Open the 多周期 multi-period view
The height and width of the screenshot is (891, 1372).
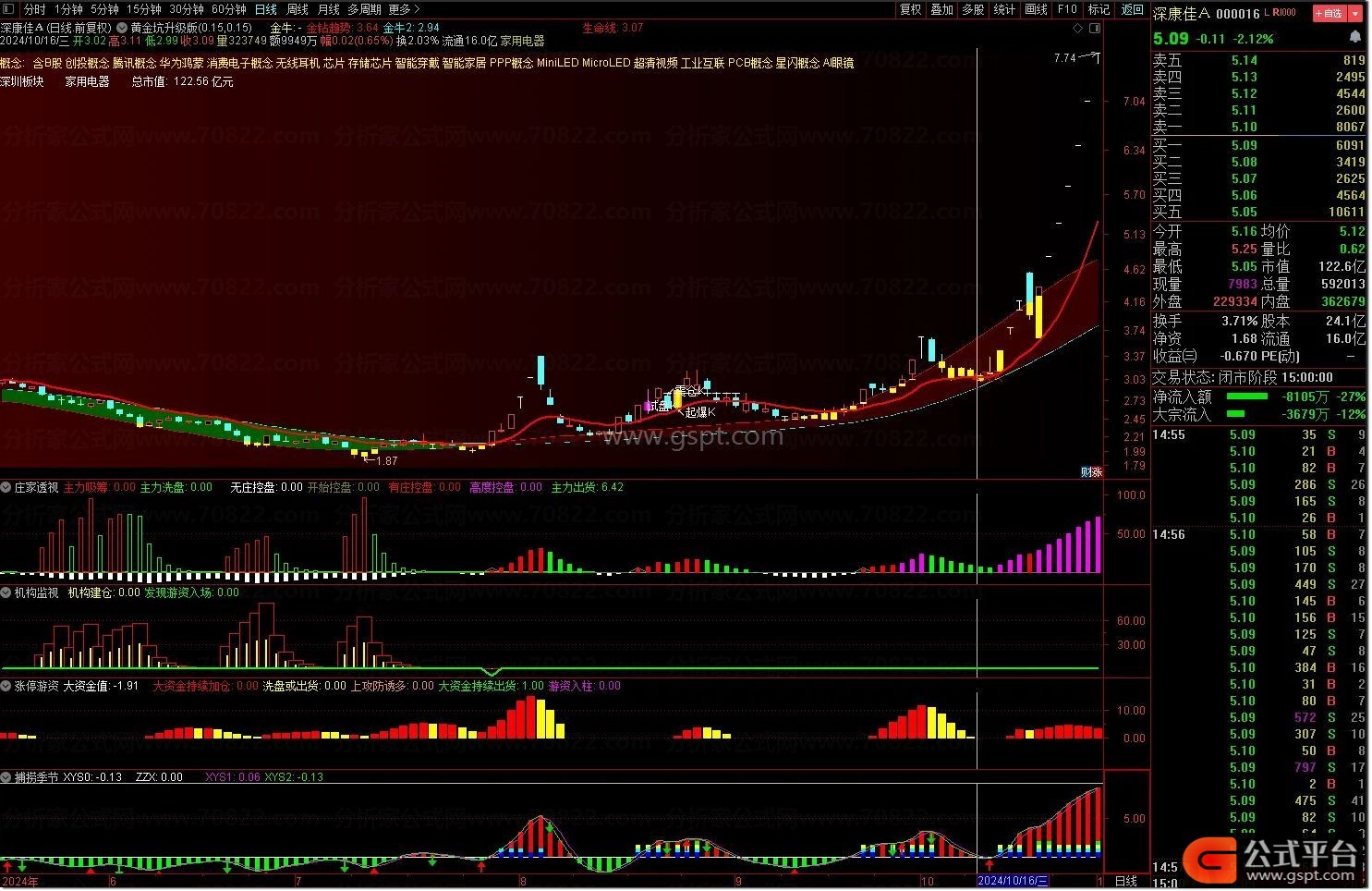pos(365,9)
